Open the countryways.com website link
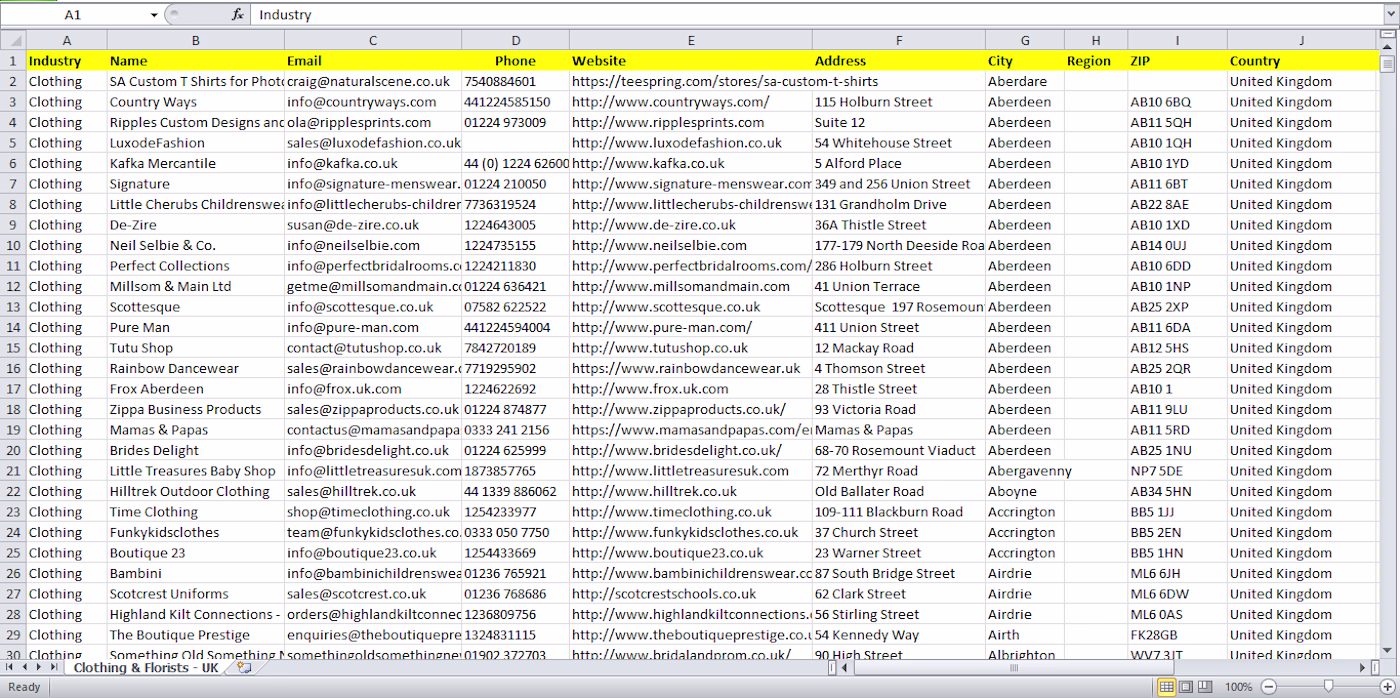This screenshot has height=698, width=1400. pos(671,102)
